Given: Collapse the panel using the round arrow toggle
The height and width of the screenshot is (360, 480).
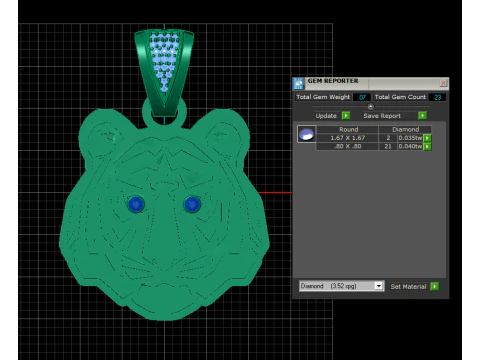Looking at the screenshot, I should (370, 107).
